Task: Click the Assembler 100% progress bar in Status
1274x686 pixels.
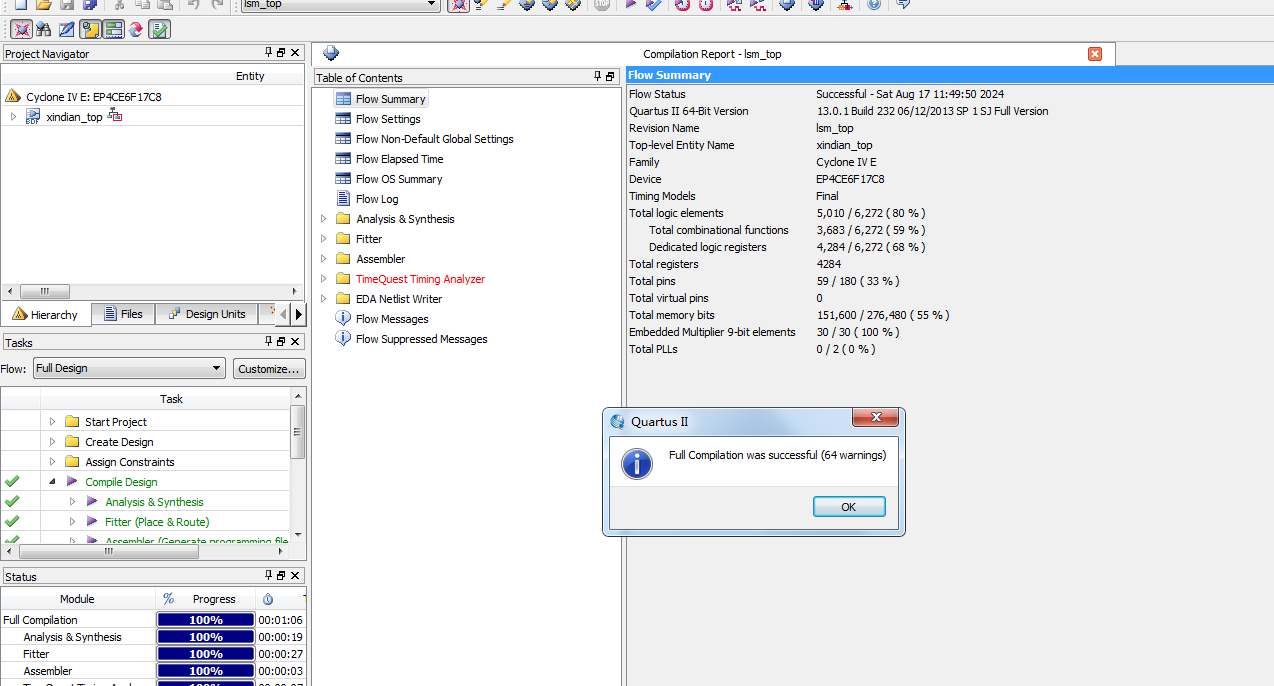Action: tap(206, 671)
